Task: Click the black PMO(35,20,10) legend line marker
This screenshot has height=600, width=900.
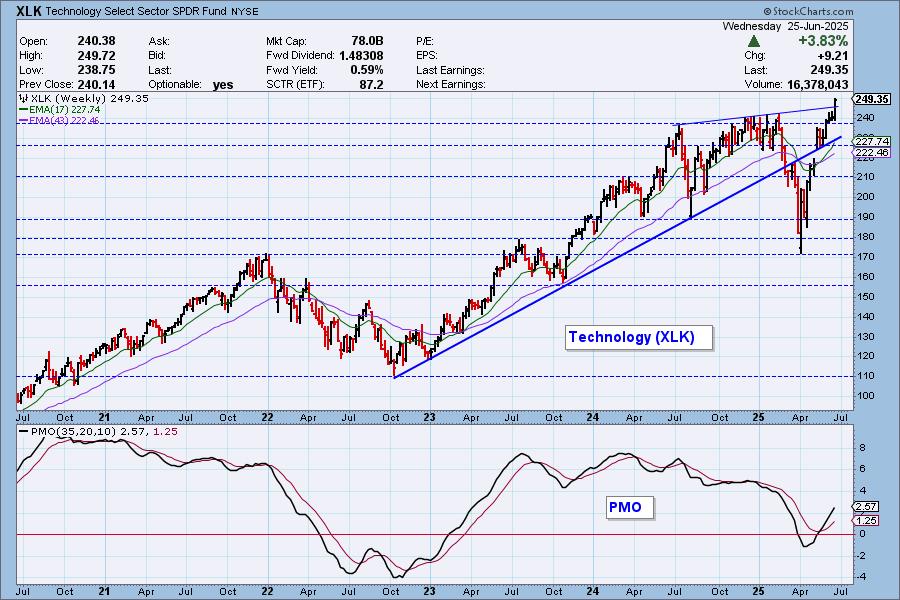Action: (24, 432)
